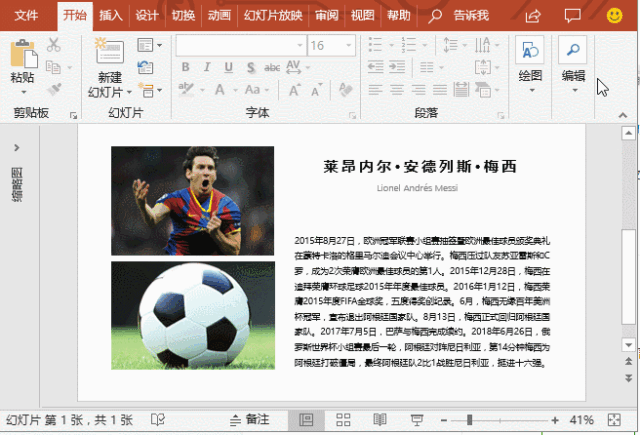Viewport: 640px width, 435px height.
Task: Click the text direction icon
Action: pos(482,44)
